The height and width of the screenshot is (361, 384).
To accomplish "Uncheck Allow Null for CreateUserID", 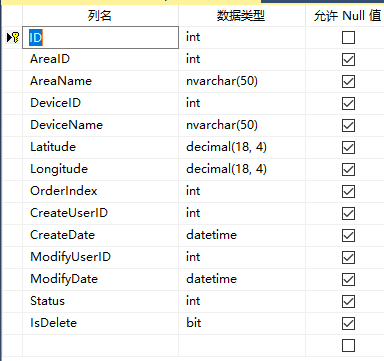I will point(348,213).
